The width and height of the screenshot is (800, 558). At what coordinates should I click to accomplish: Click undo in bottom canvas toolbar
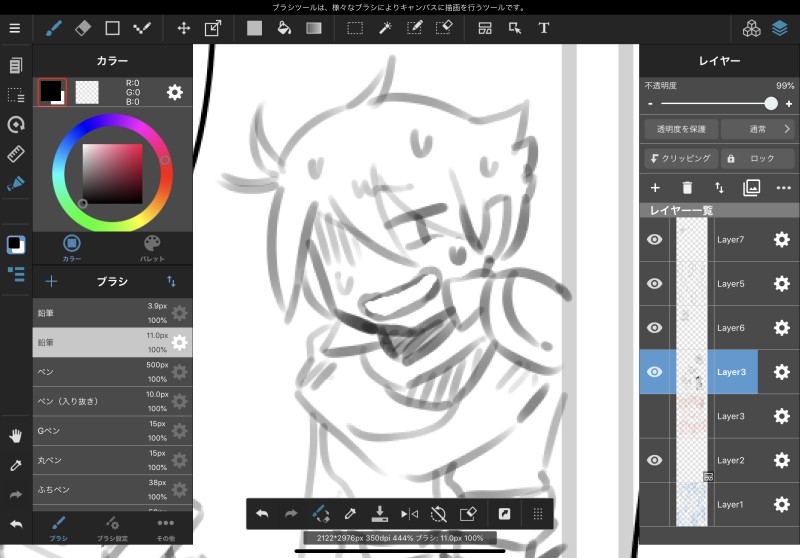[x=262, y=514]
